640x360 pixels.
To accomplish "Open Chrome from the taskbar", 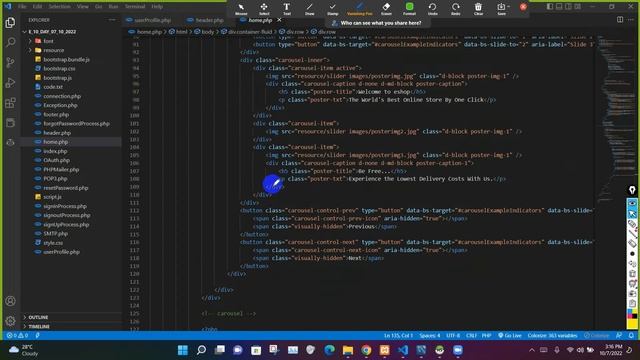I will coord(366,350).
